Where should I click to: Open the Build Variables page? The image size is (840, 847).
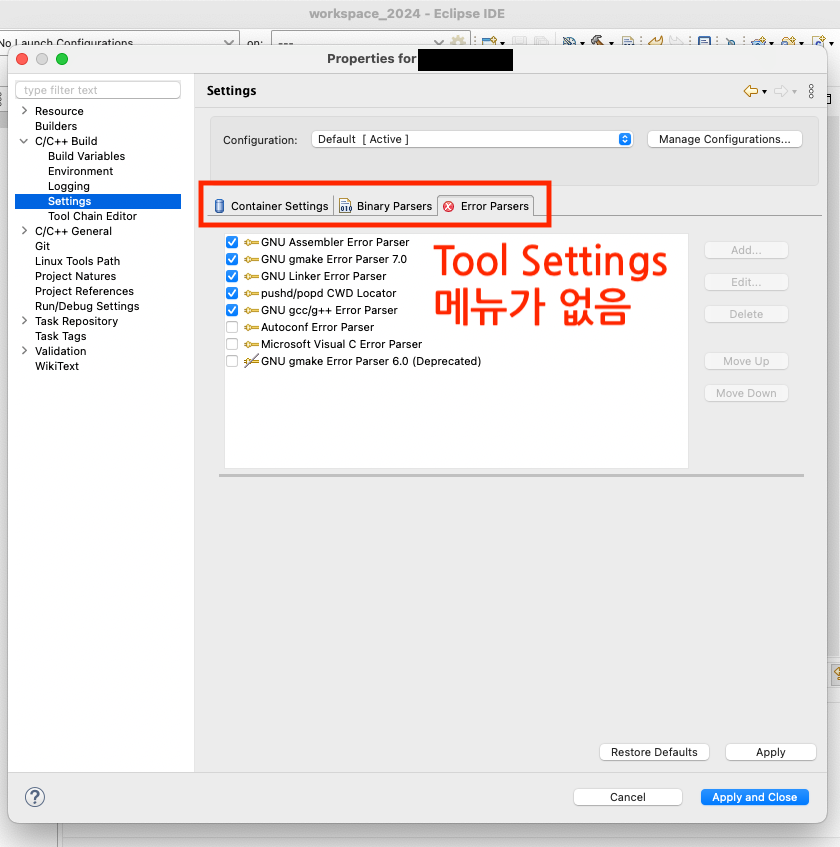coord(86,156)
